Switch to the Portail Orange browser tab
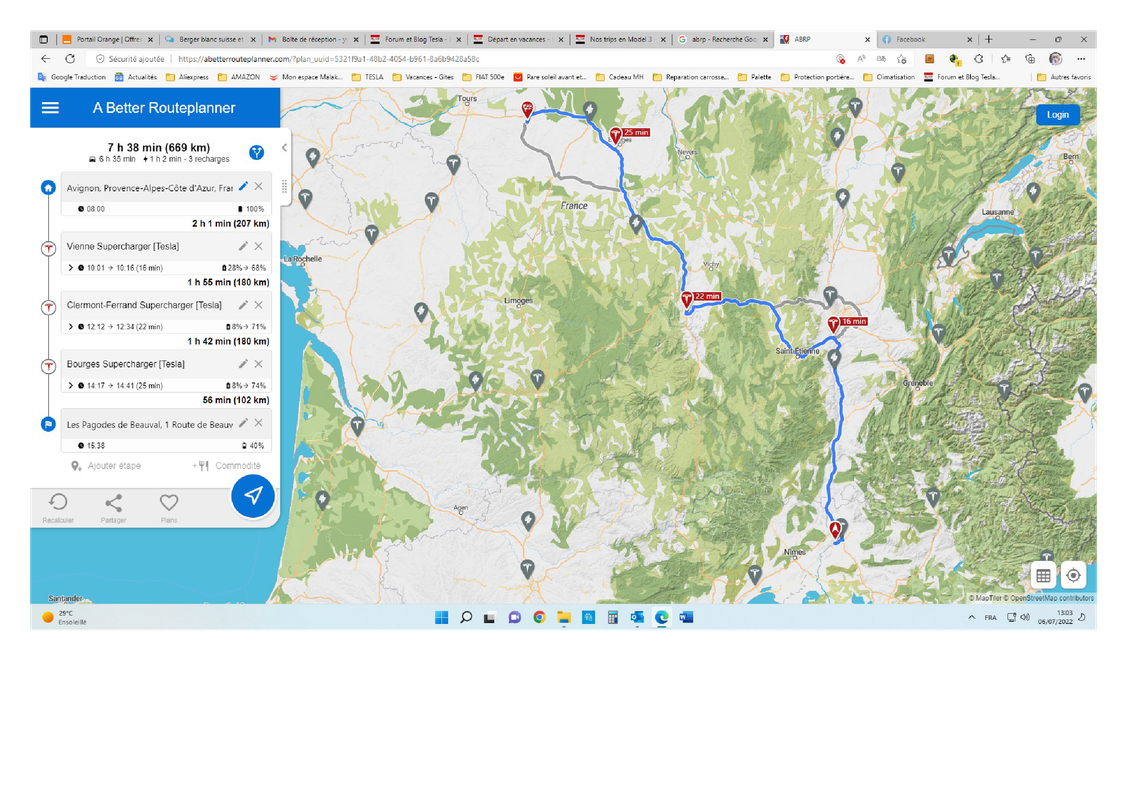The image size is (1131, 800). coord(107,40)
